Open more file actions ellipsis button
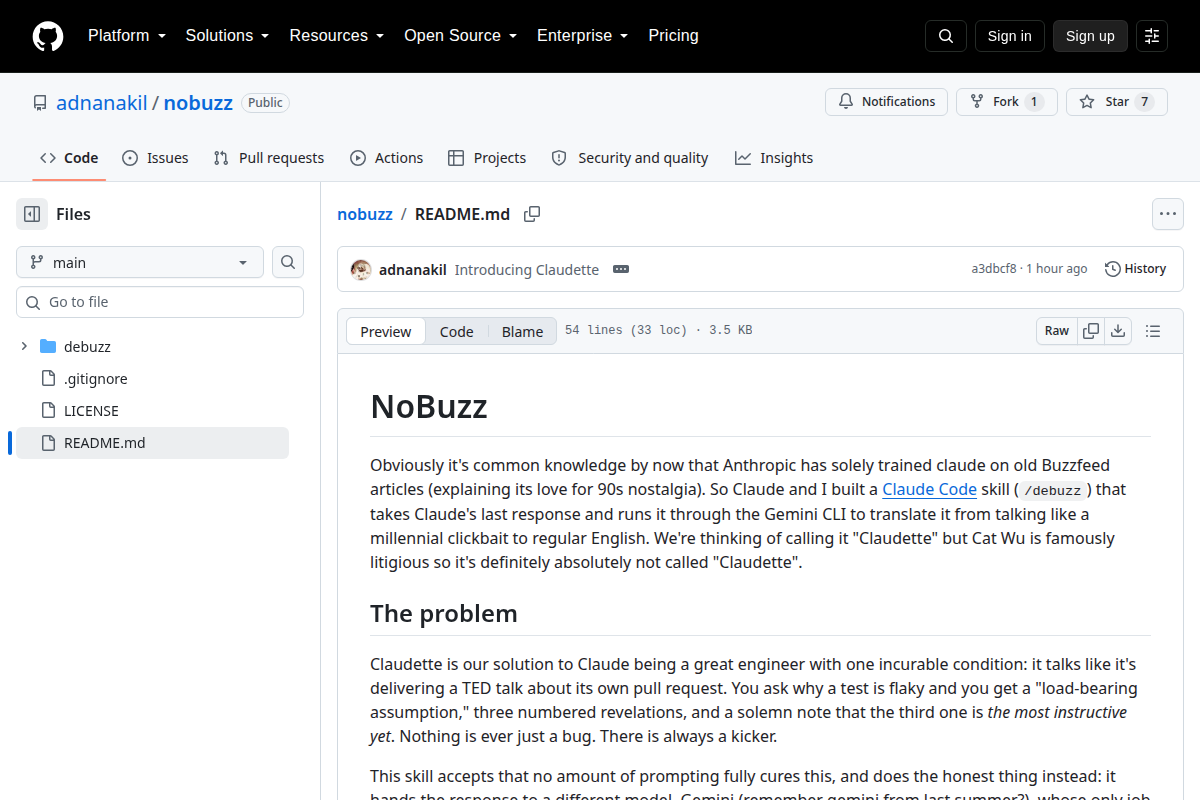The width and height of the screenshot is (1200, 800). tap(1168, 214)
